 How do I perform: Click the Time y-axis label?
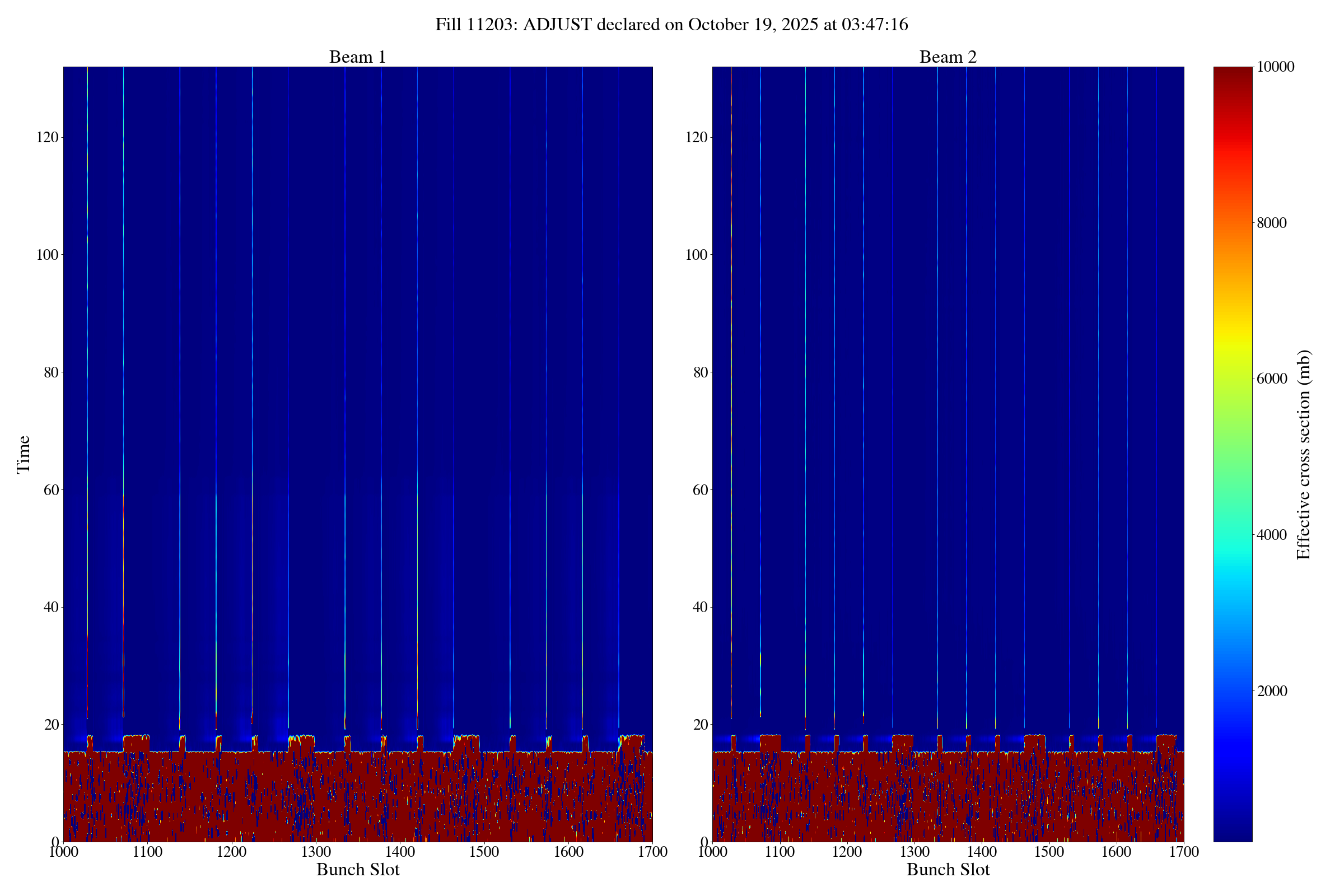24,454
